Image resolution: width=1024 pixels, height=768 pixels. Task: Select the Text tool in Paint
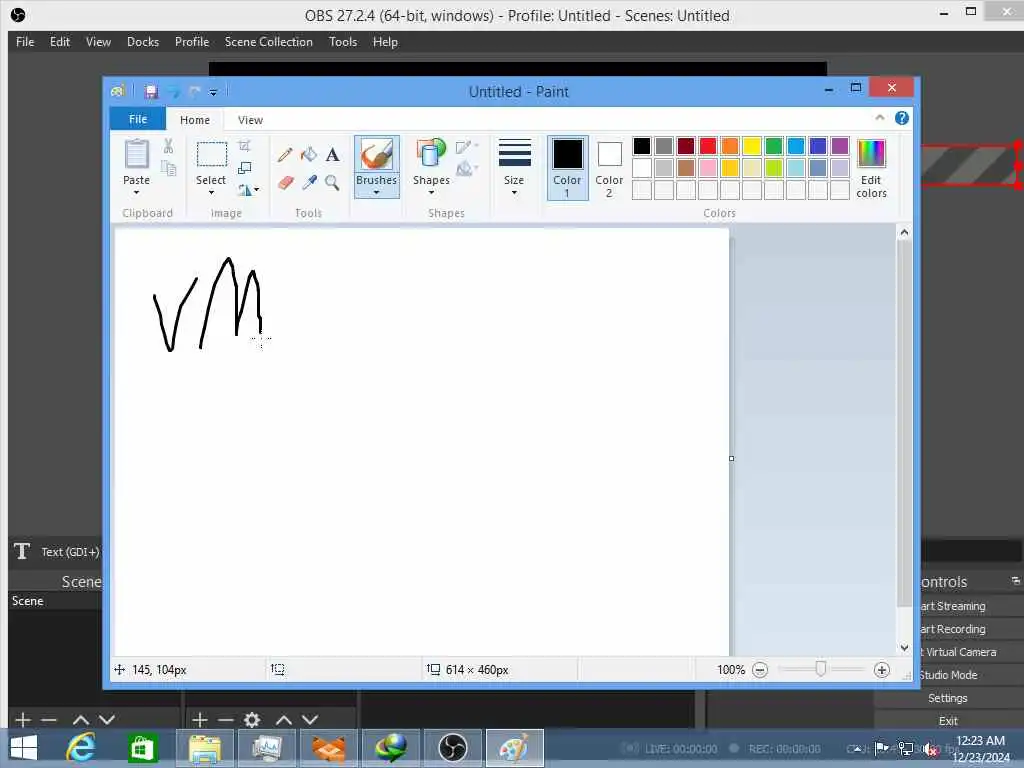332,155
